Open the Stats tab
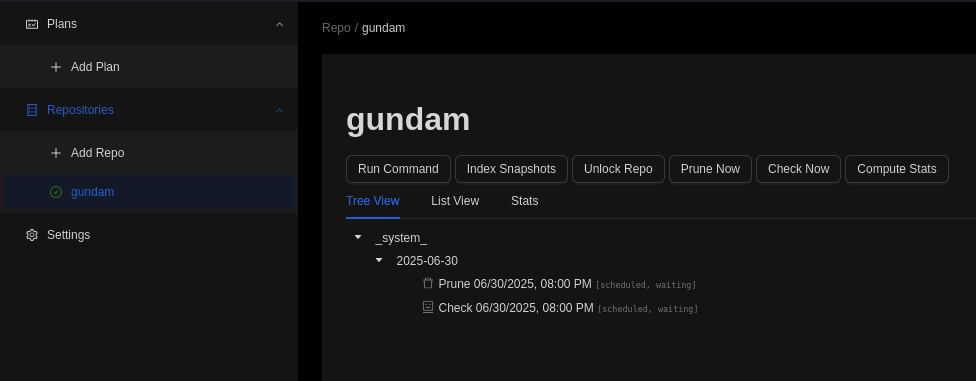Viewport: 976px width, 381px height. 525,201
